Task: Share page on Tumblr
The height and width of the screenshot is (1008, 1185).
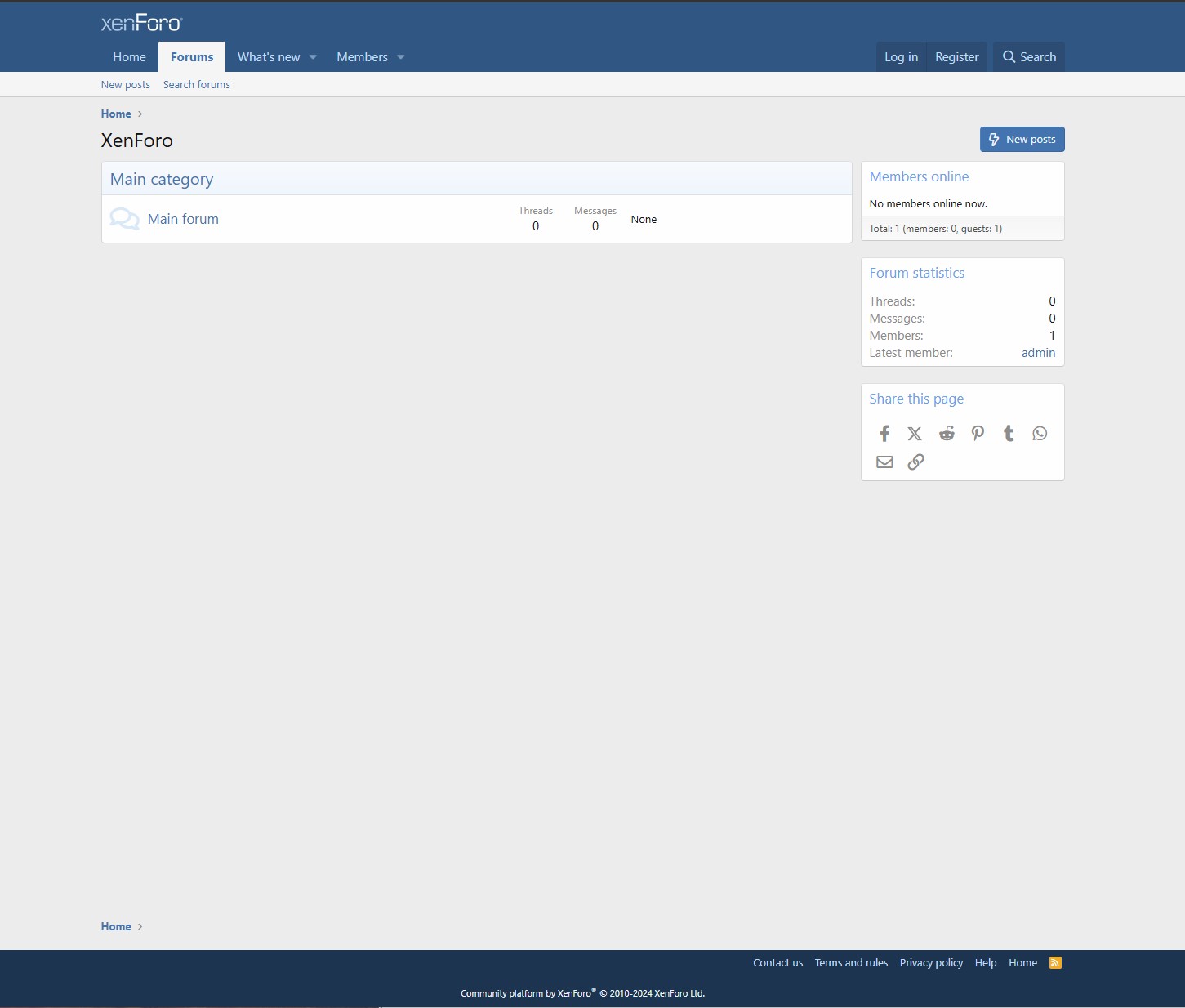Action: (x=1009, y=434)
